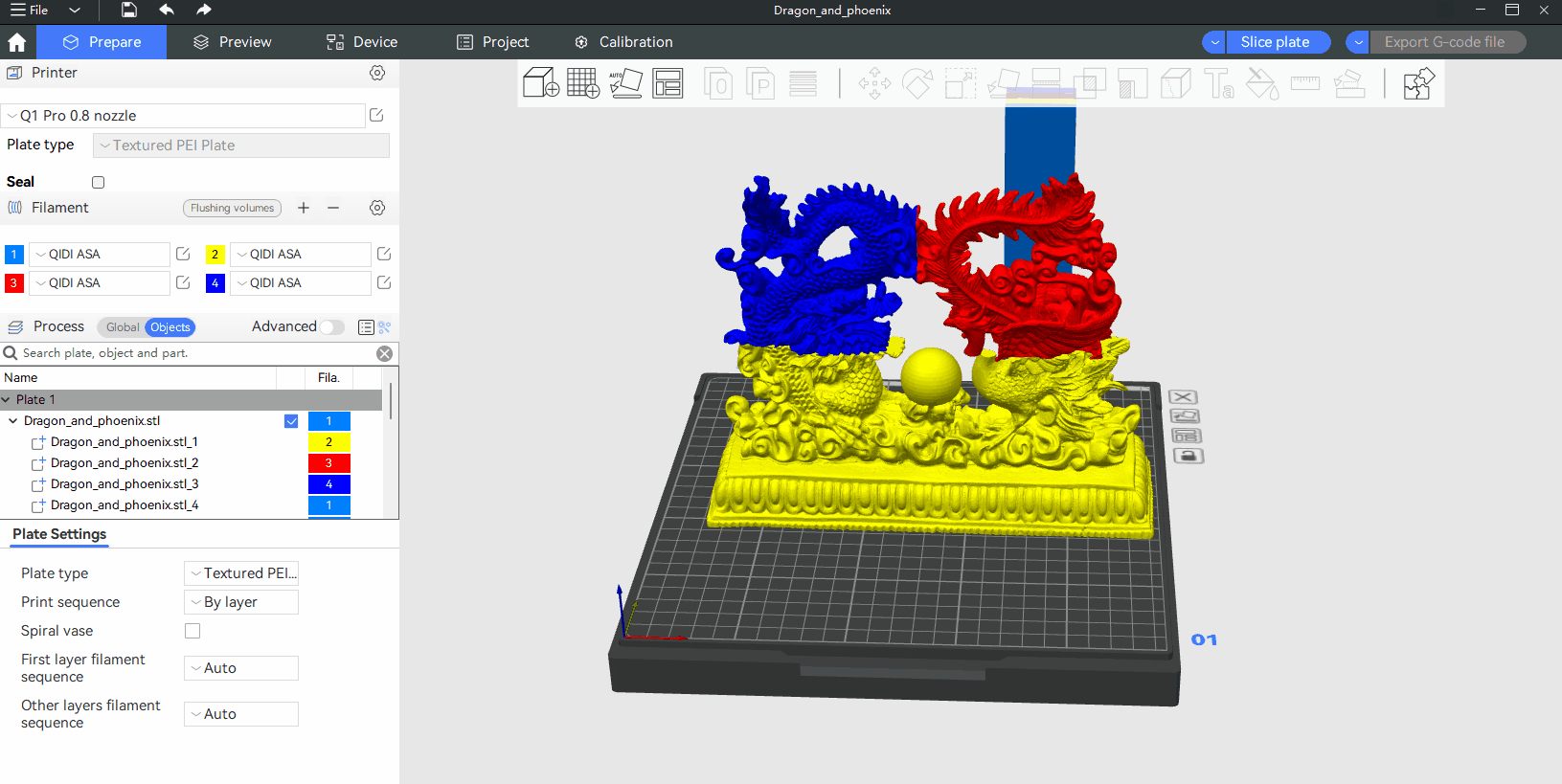Toggle the Advanced mode switch

pyautogui.click(x=331, y=327)
